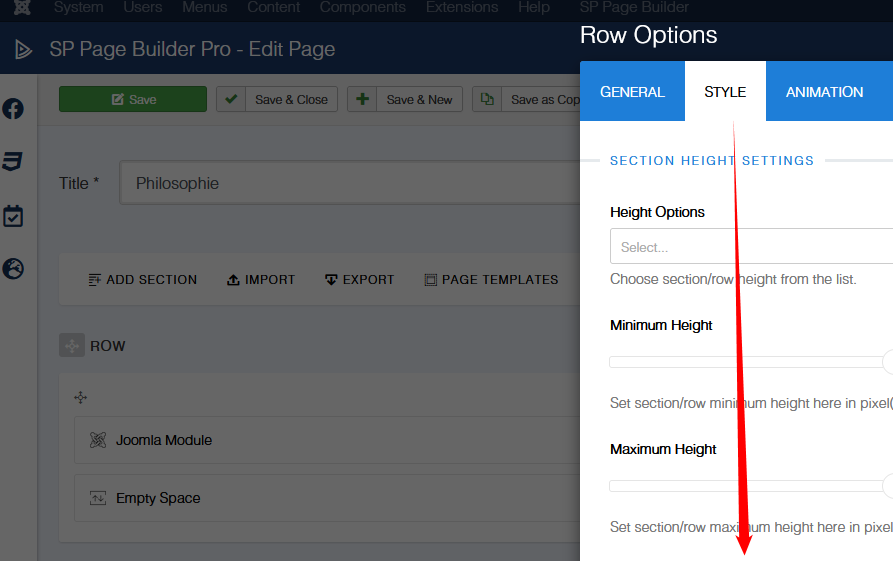
Task: Click the Title field containing Philosophie
Action: (x=350, y=184)
